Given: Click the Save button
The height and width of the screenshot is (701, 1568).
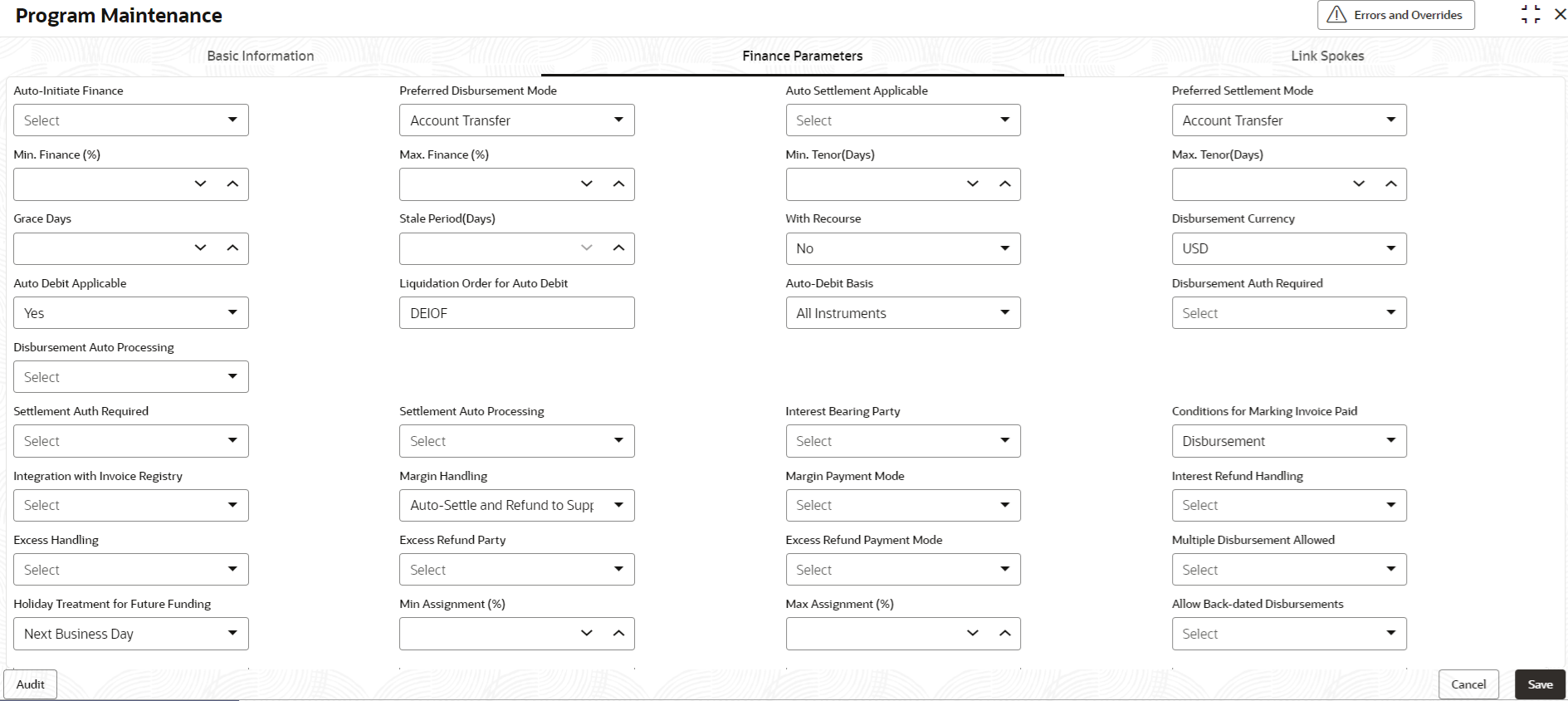Looking at the screenshot, I should click(1540, 684).
